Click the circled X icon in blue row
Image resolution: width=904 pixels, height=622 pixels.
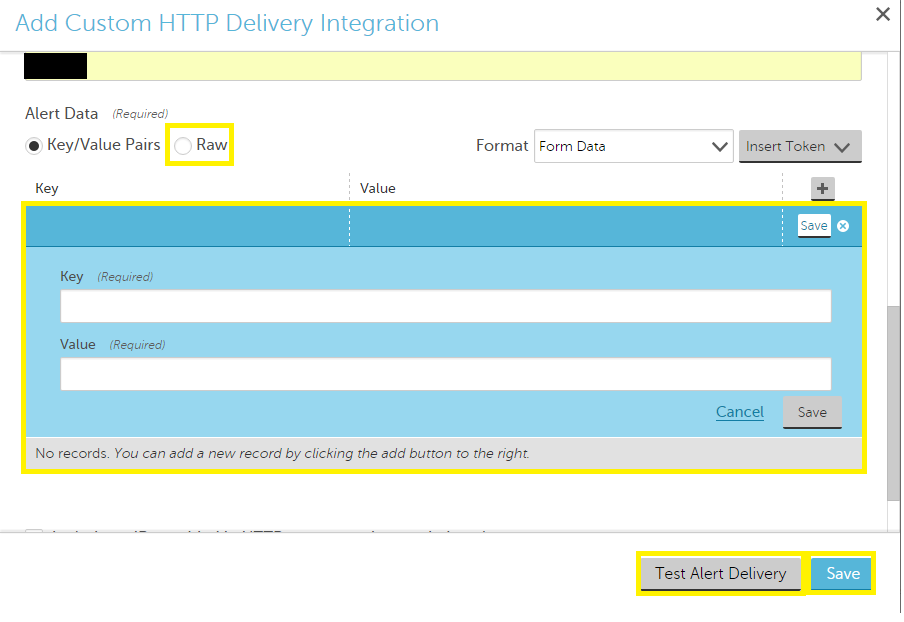point(843,226)
